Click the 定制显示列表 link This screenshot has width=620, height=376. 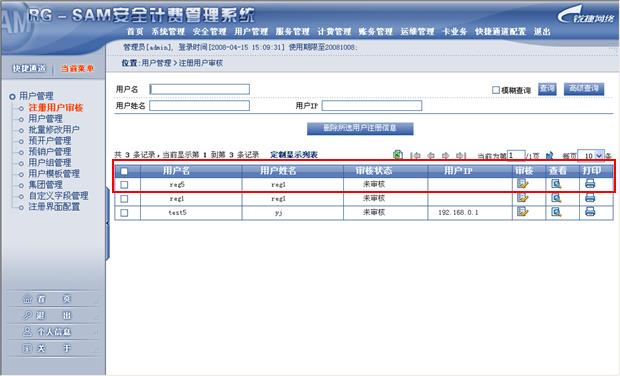pyautogui.click(x=294, y=155)
